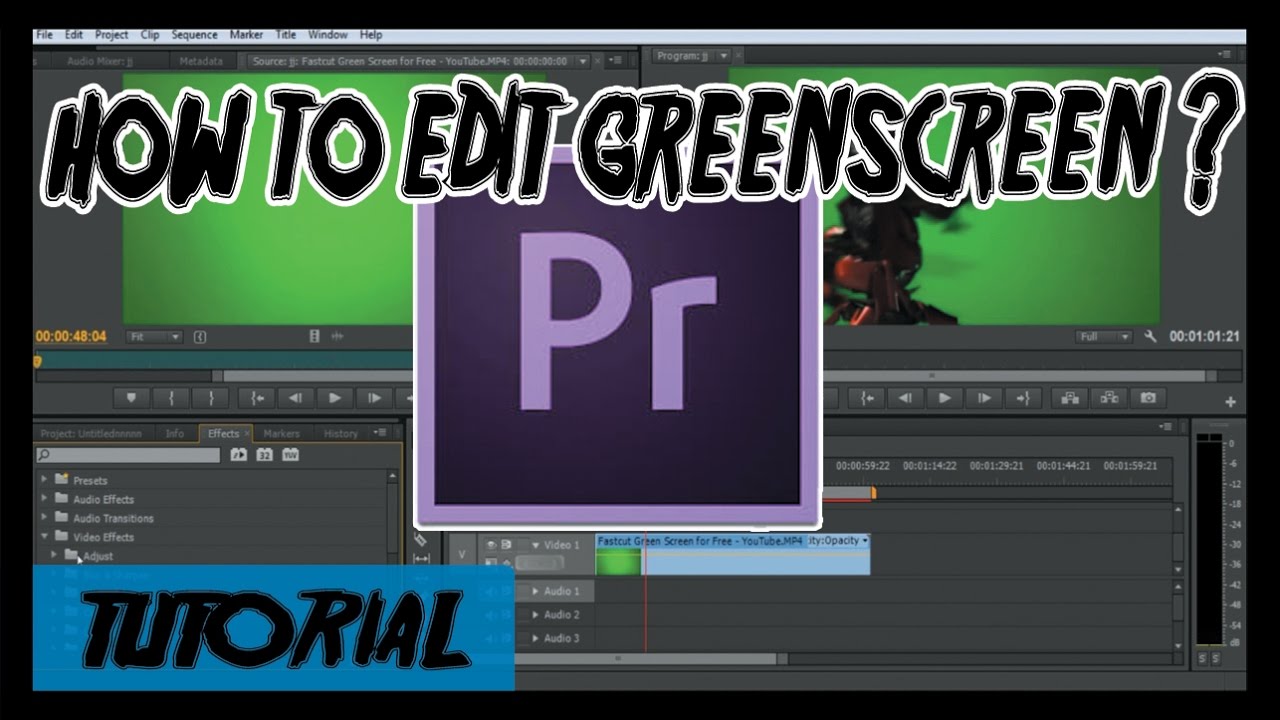This screenshot has width=1280, height=720.
Task: Click the Drag Video Only filmstrip icon
Action: click(x=316, y=337)
